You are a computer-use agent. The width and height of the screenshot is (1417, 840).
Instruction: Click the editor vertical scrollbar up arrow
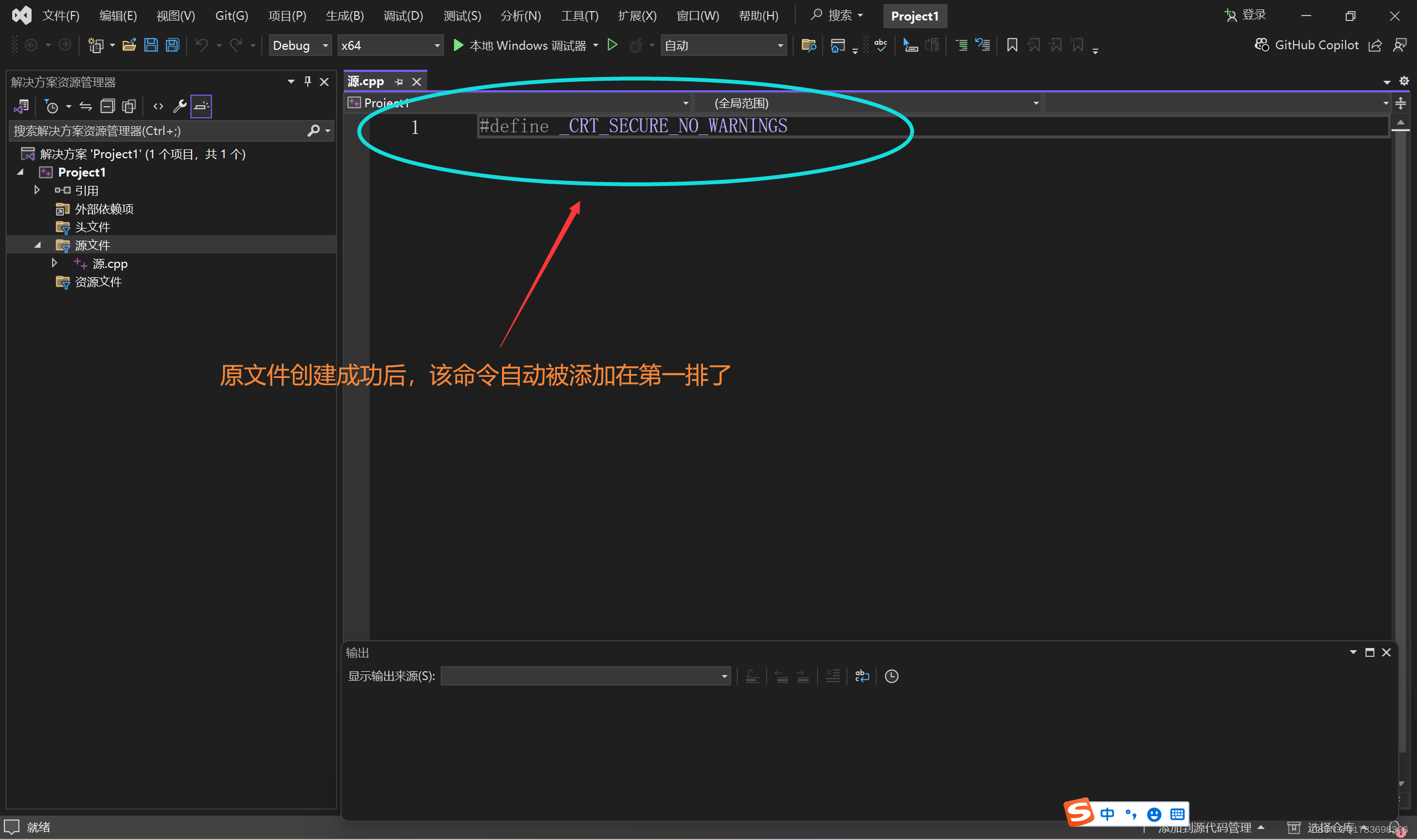coord(1400,122)
